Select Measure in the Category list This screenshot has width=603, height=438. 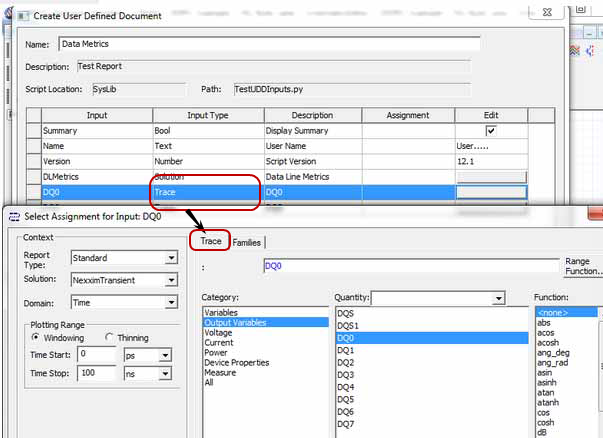tap(220, 373)
